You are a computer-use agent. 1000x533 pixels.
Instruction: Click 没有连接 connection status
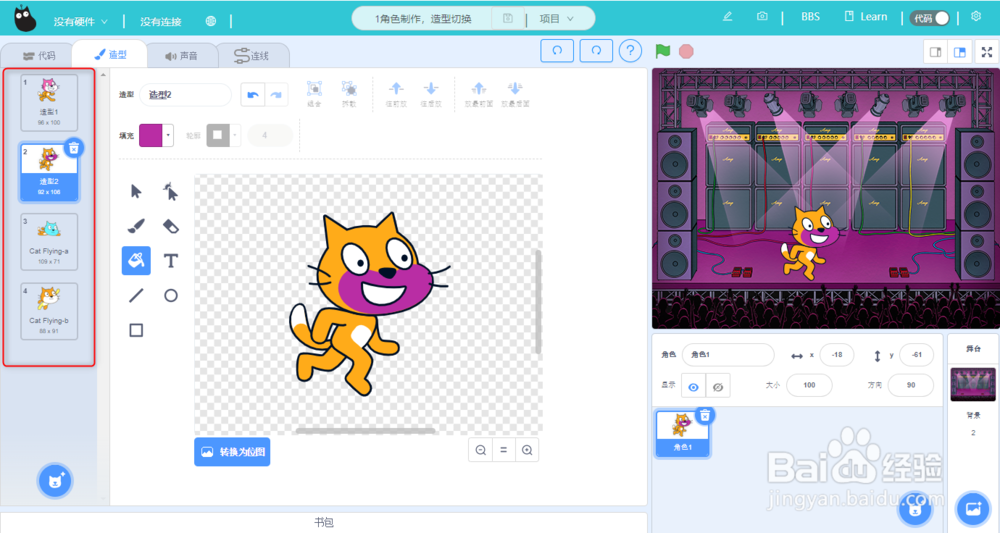[x=161, y=22]
